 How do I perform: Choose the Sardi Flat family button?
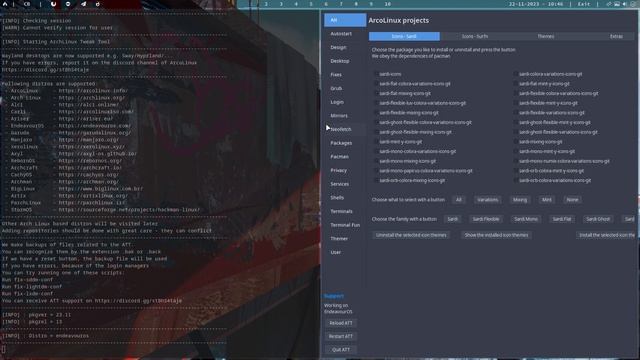(562, 219)
